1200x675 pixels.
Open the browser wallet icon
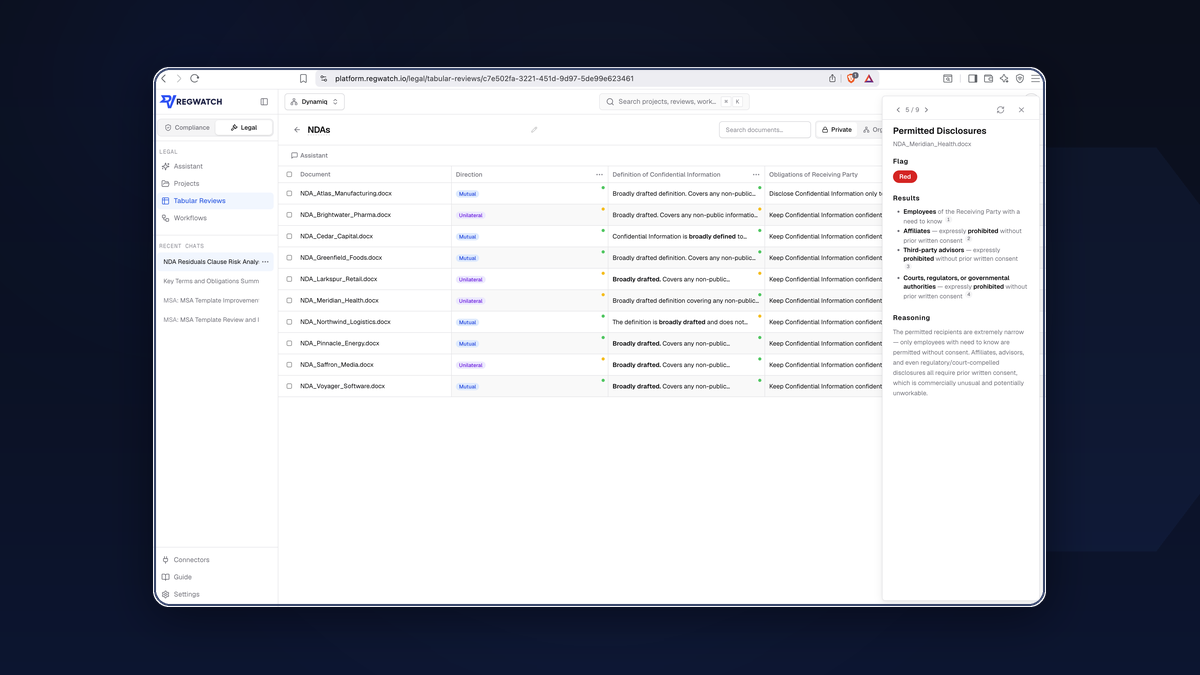pyautogui.click(x=988, y=78)
